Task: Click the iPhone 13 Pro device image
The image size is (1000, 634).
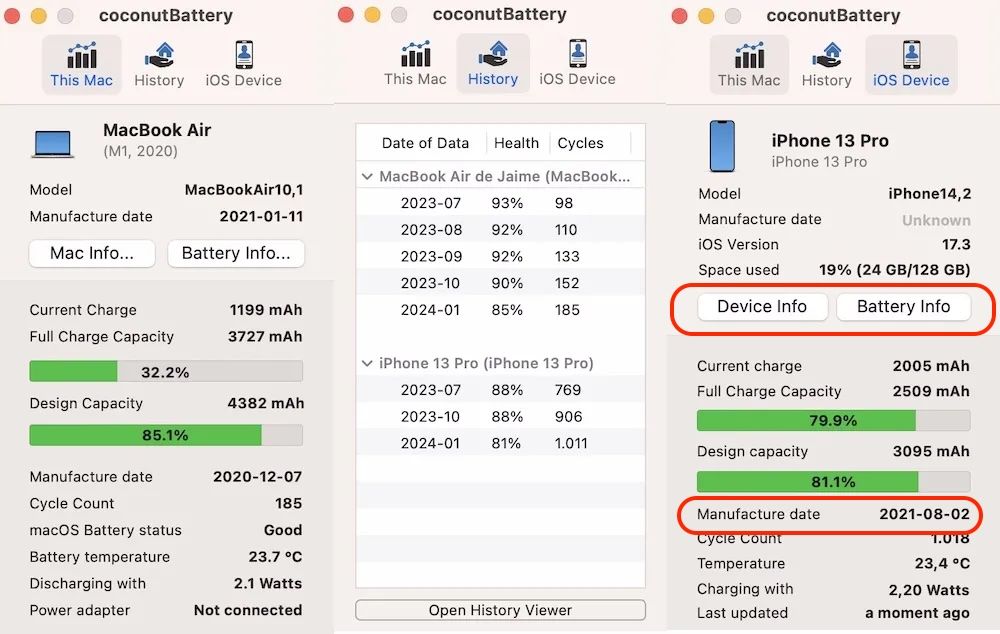Action: click(x=721, y=147)
